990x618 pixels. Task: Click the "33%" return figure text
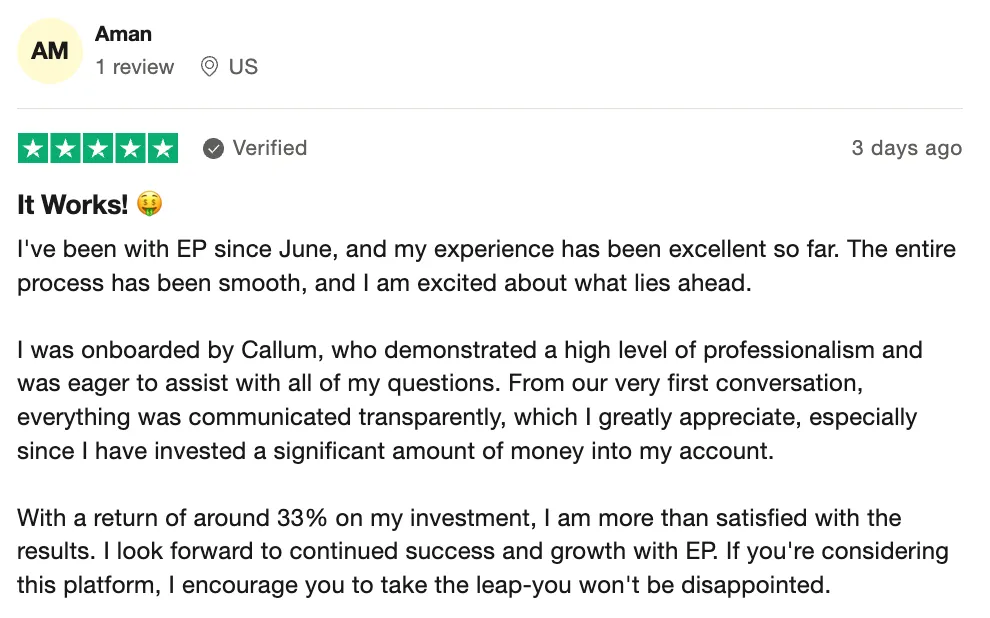click(302, 518)
